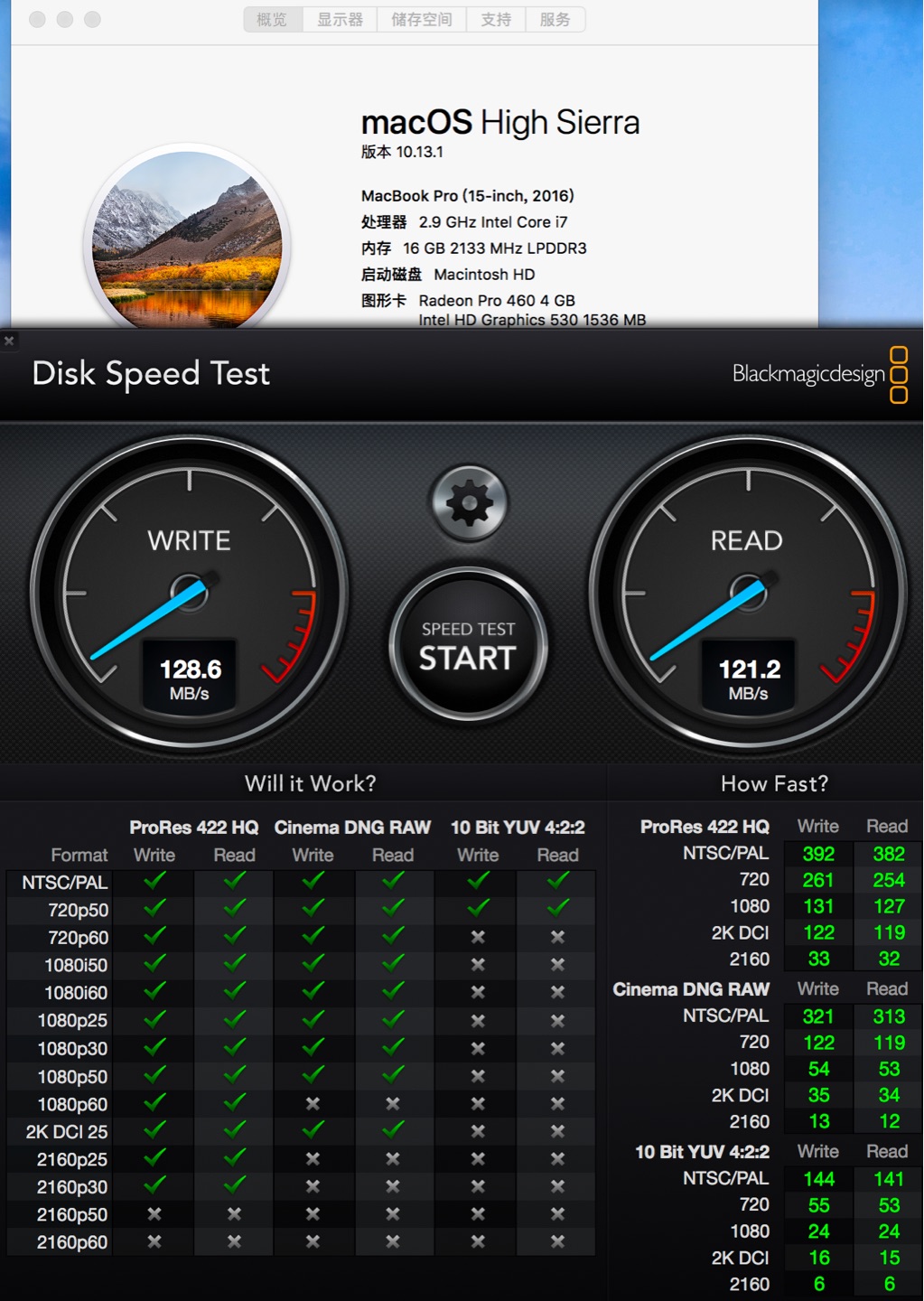924x1301 pixels.
Task: Select the 720p50 format row label
Action: pos(78,911)
